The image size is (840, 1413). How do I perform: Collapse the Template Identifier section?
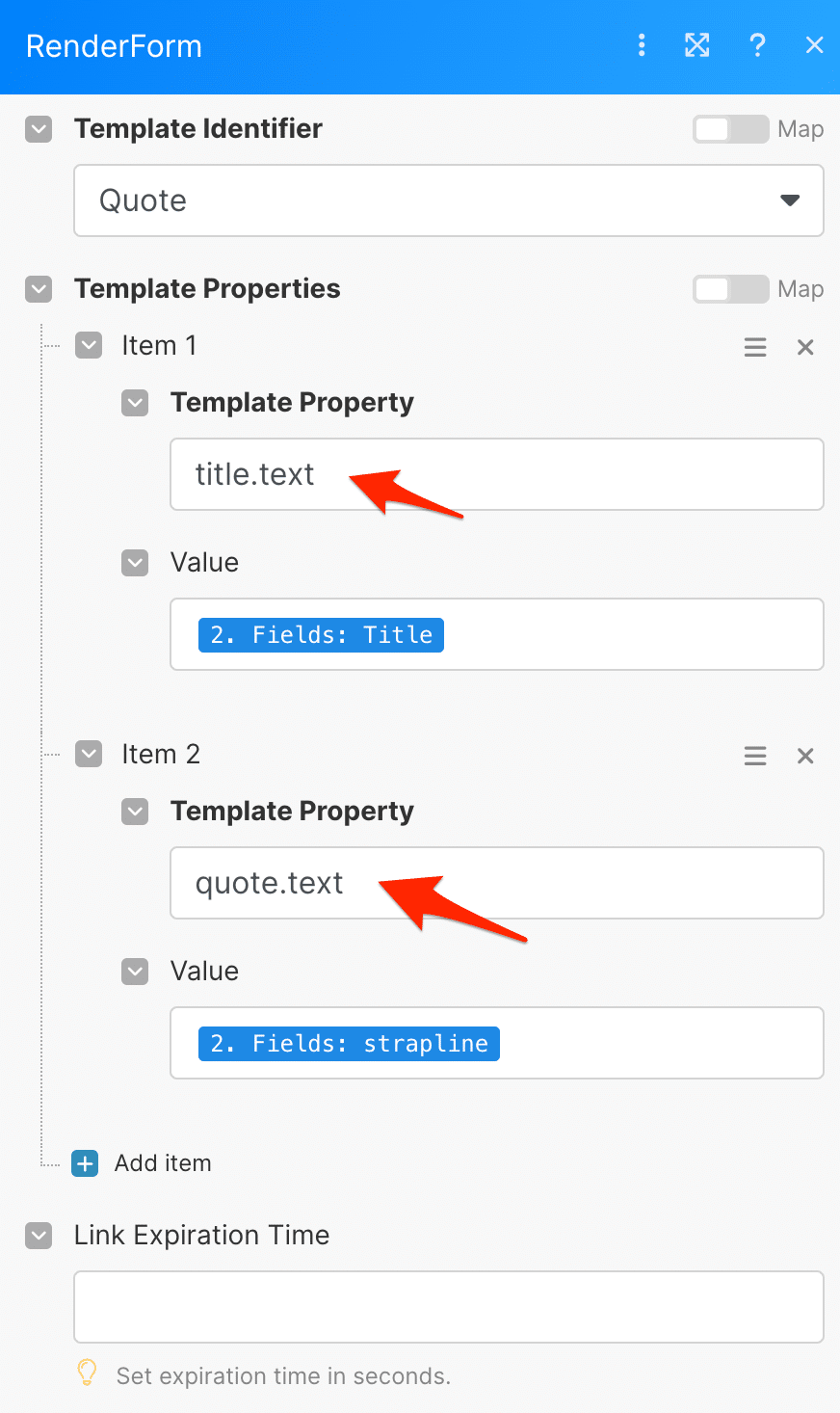pyautogui.click(x=38, y=128)
